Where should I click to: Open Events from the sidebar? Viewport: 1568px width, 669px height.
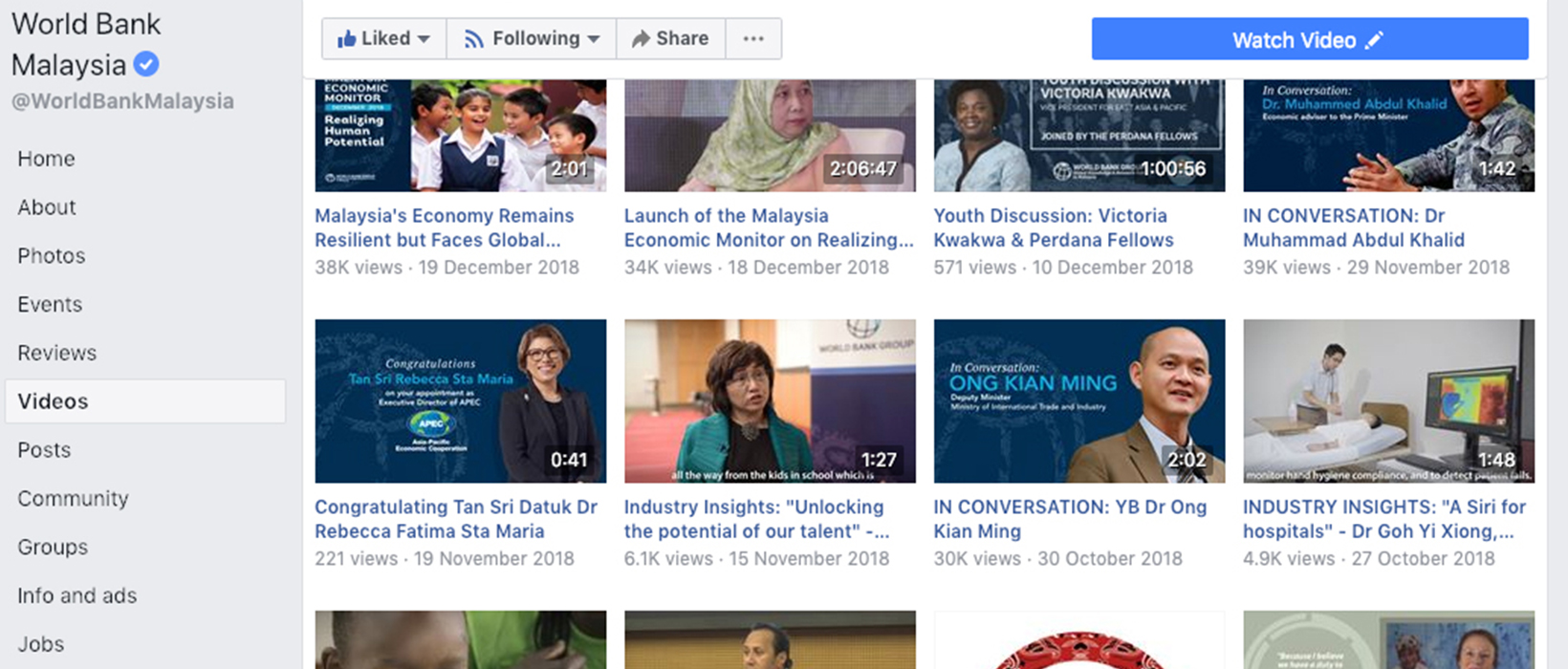(x=50, y=305)
